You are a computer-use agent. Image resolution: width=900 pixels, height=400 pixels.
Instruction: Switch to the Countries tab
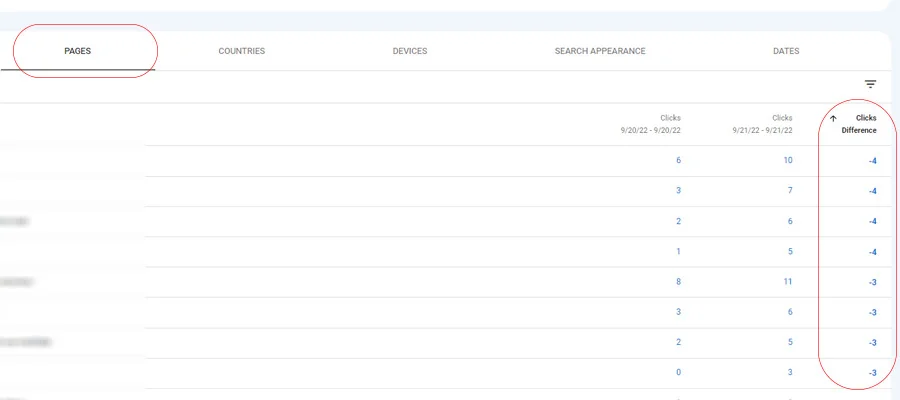click(x=241, y=51)
